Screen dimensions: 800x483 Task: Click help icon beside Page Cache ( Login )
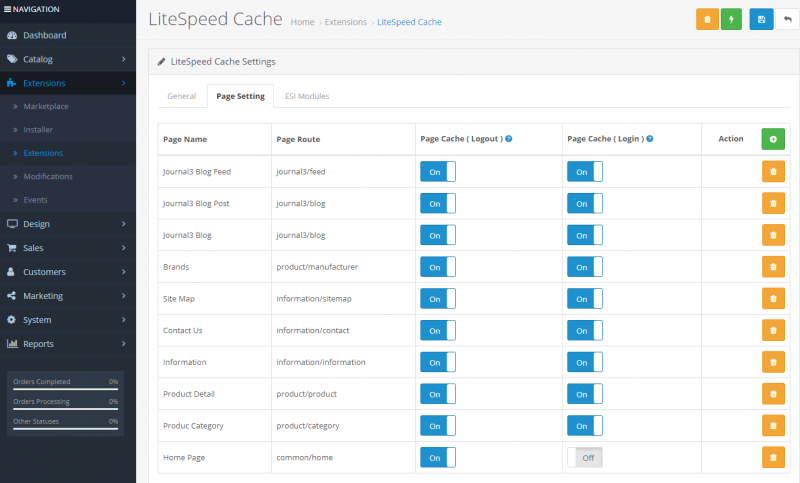pos(649,139)
